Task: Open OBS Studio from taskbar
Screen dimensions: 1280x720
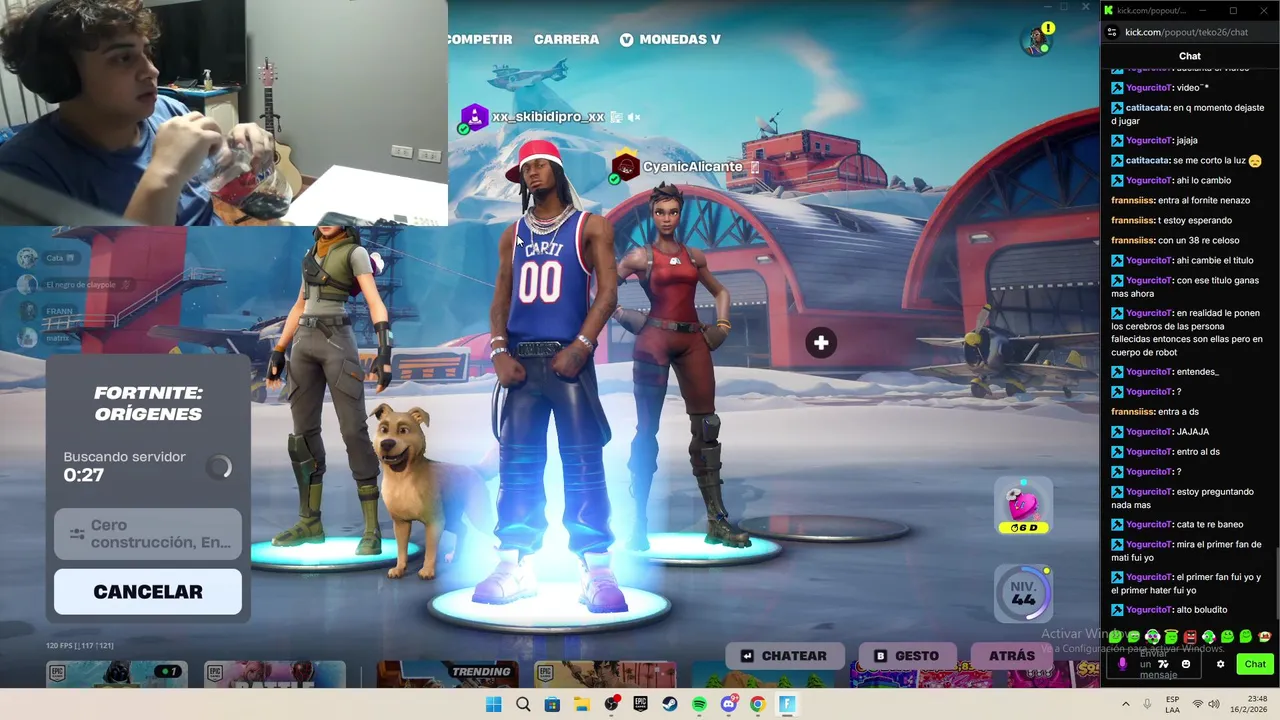Action: pos(611,705)
